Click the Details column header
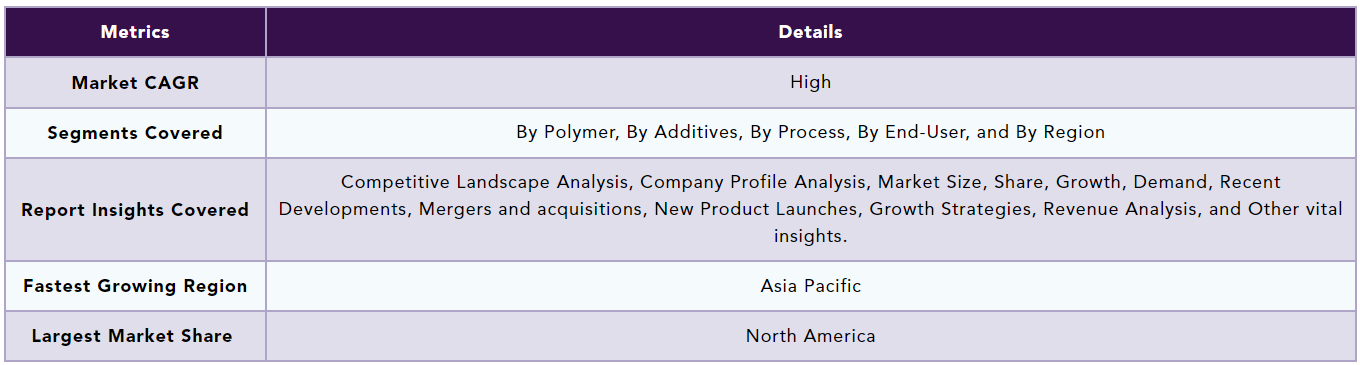This screenshot has width=1360, height=365. tap(810, 32)
